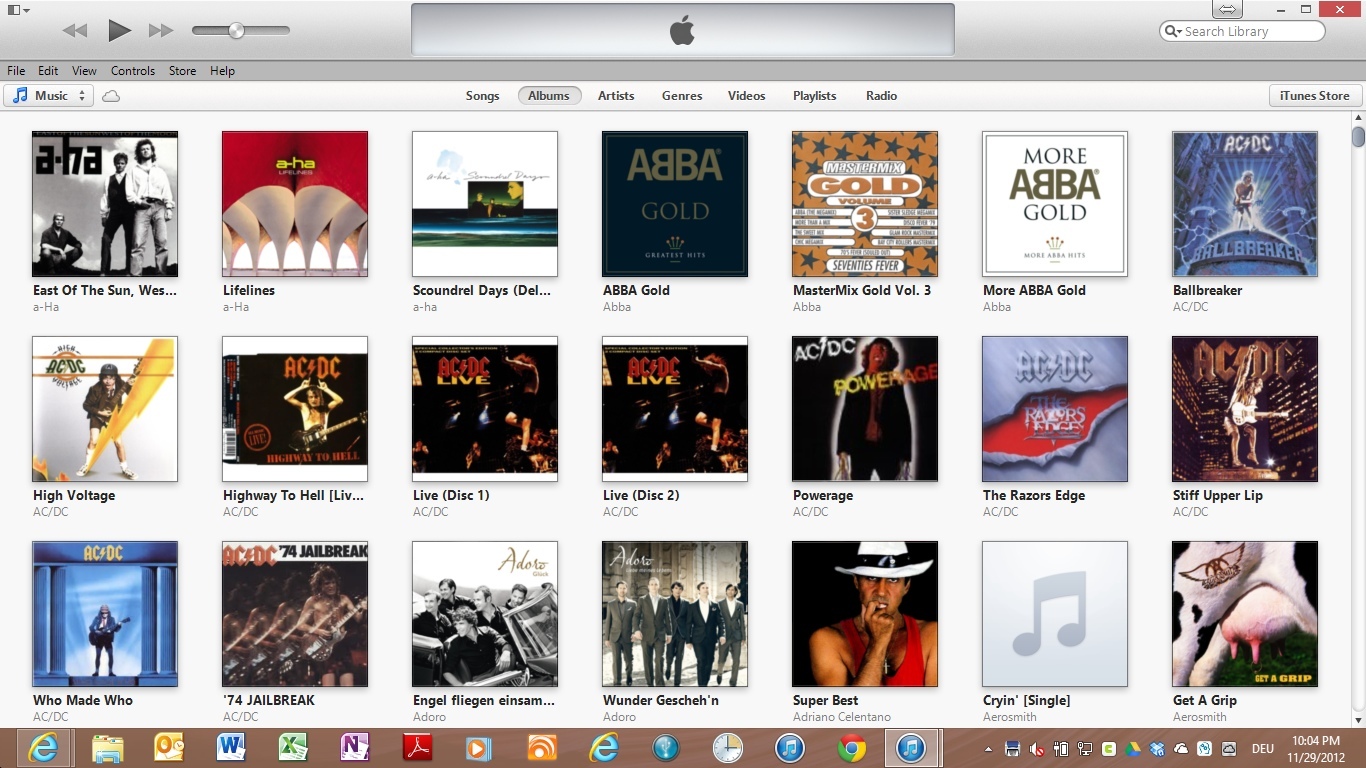Open the Help menu

pyautogui.click(x=222, y=71)
